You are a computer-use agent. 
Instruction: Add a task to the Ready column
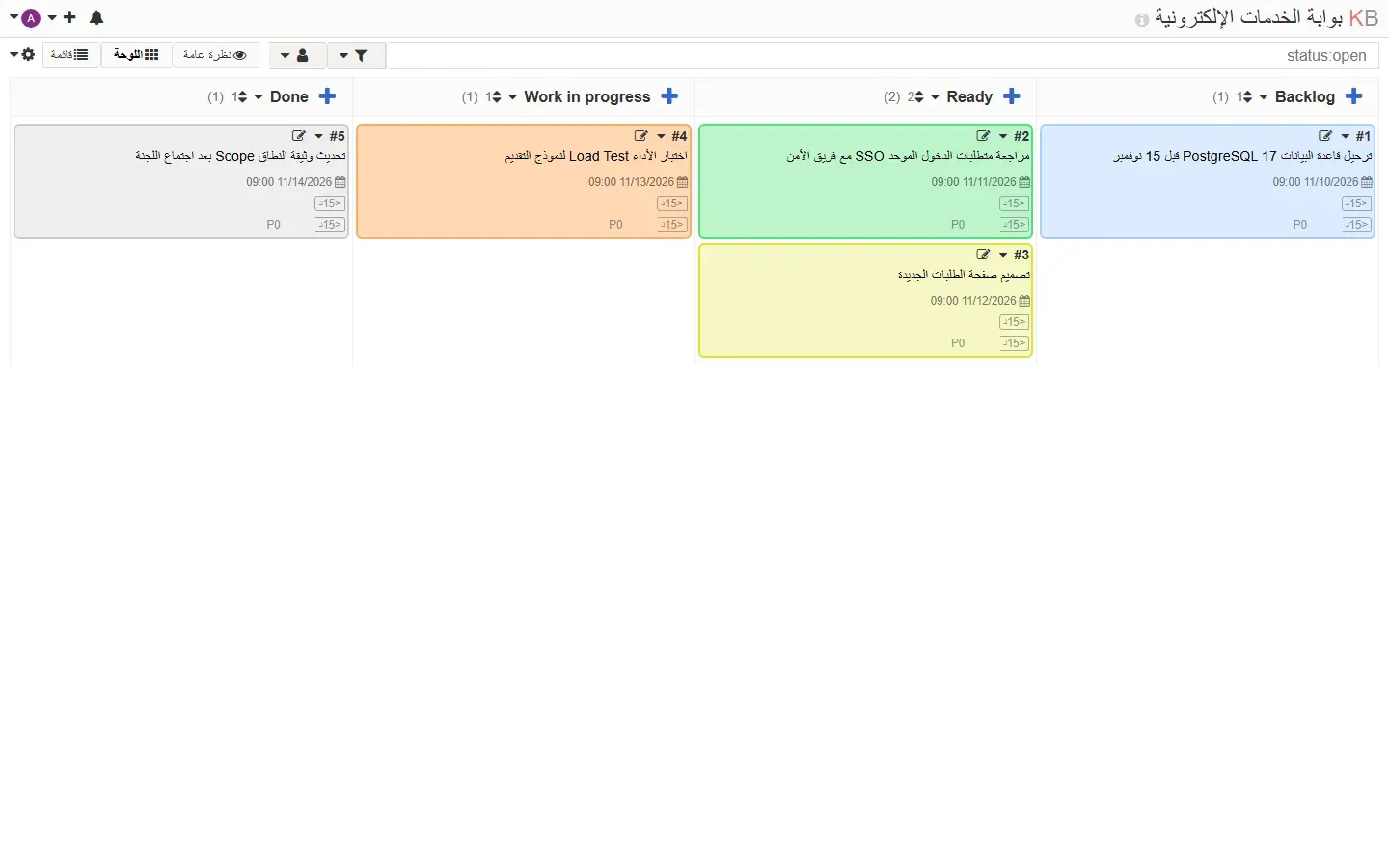tap(1011, 96)
